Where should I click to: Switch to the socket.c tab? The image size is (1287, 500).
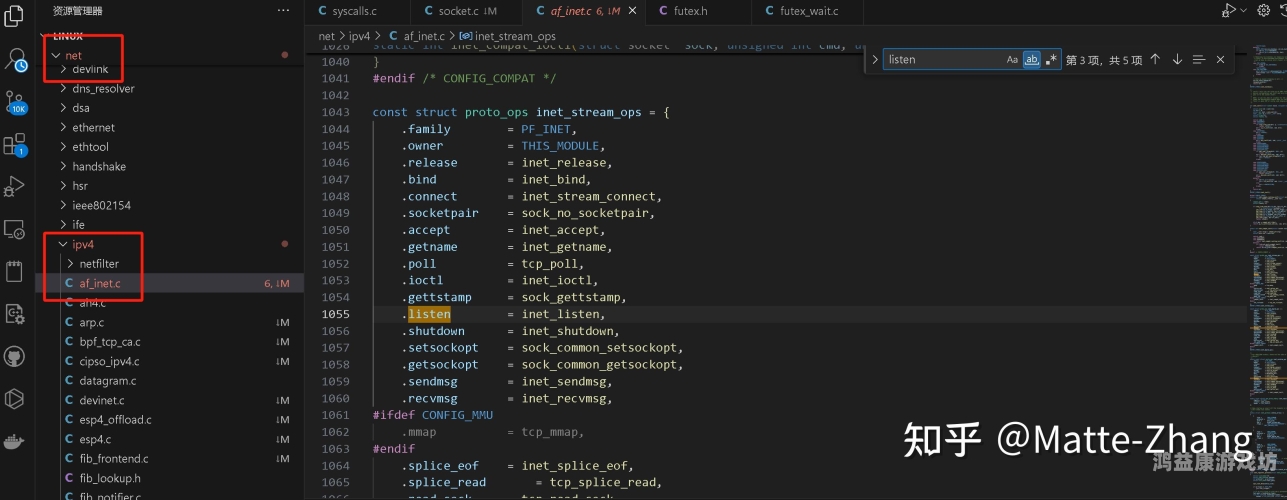[x=467, y=11]
